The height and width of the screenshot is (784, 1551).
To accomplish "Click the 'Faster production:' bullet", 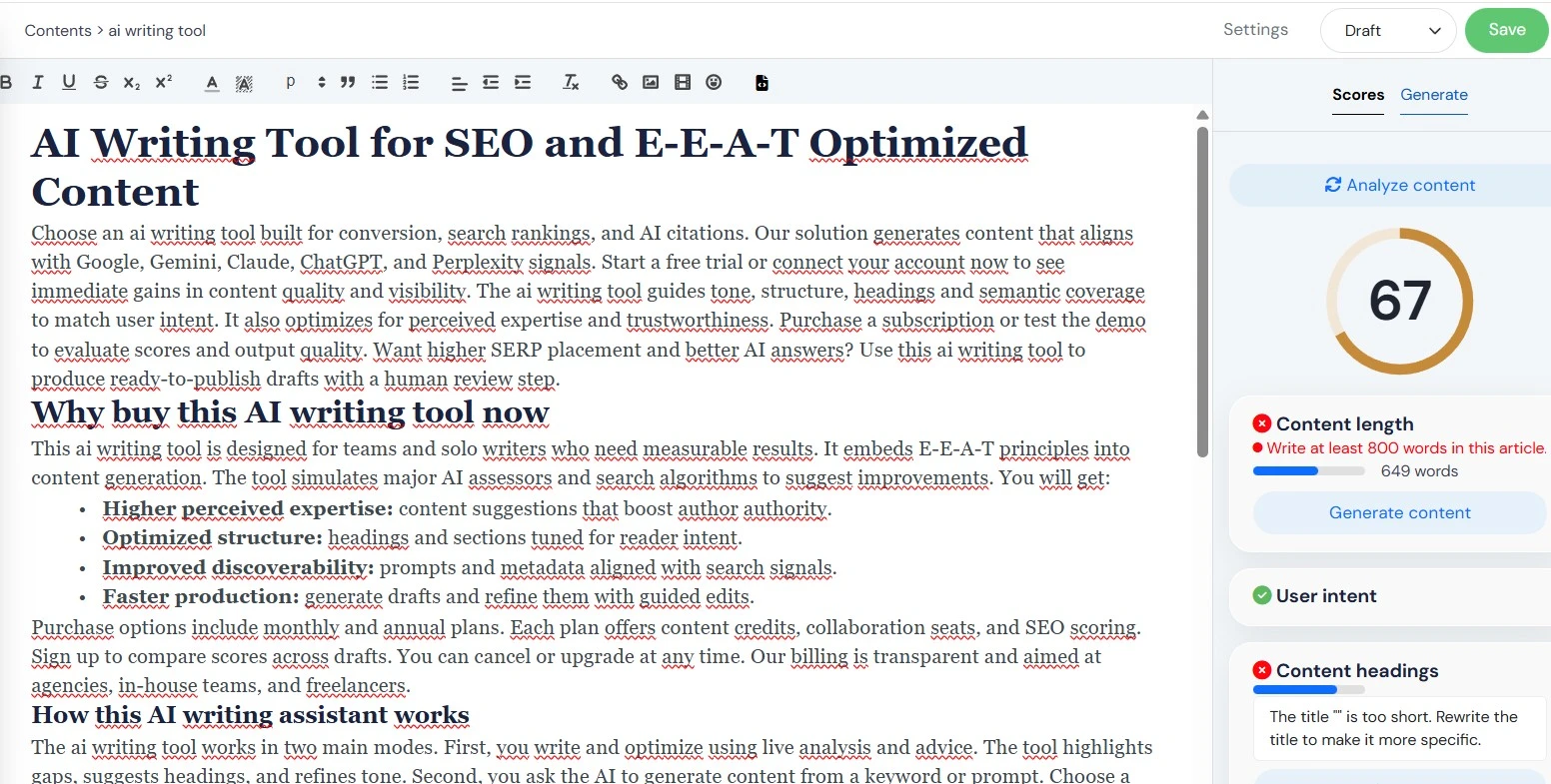I will click(201, 596).
